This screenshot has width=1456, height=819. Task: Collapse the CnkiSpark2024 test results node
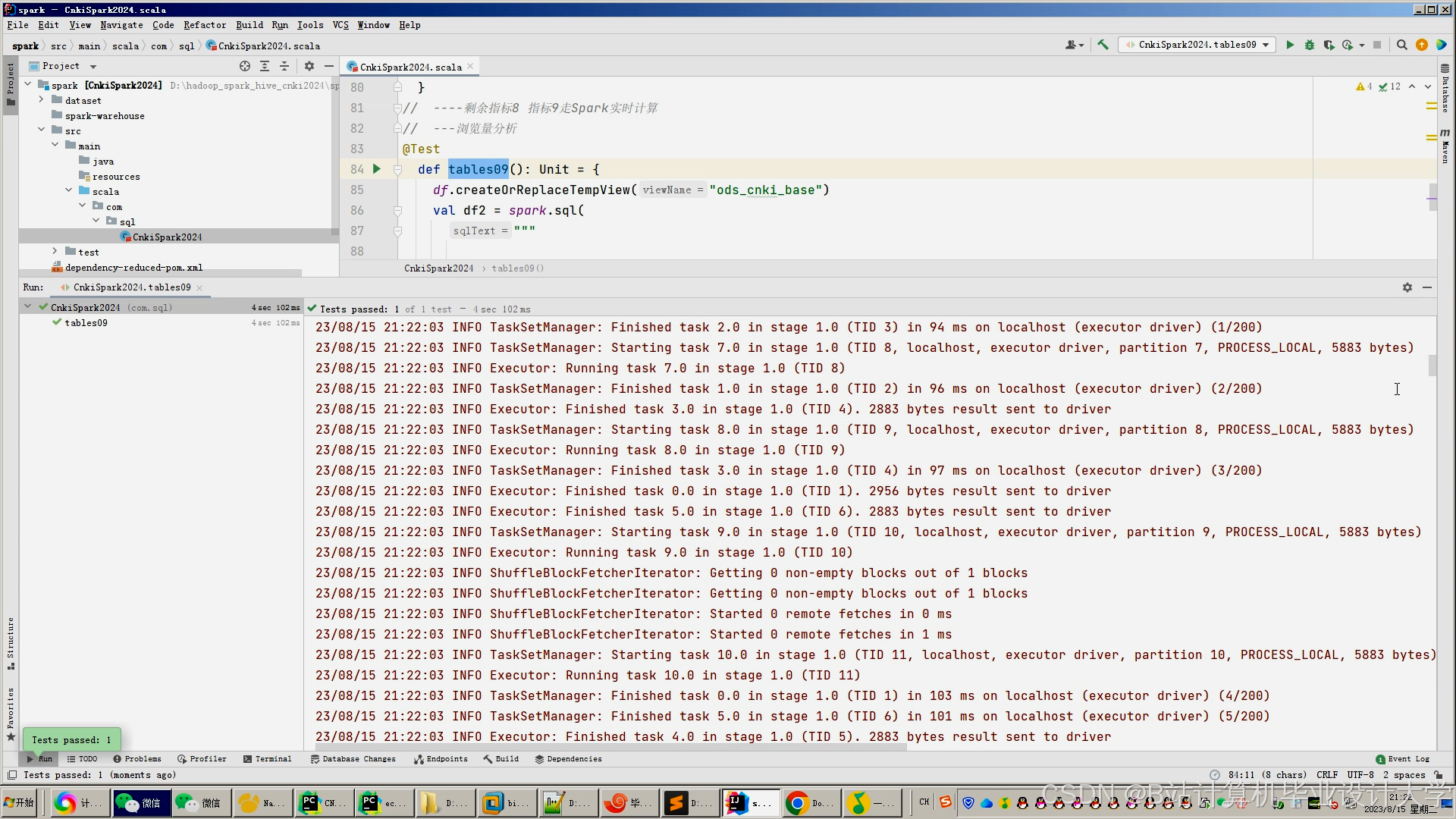click(28, 307)
